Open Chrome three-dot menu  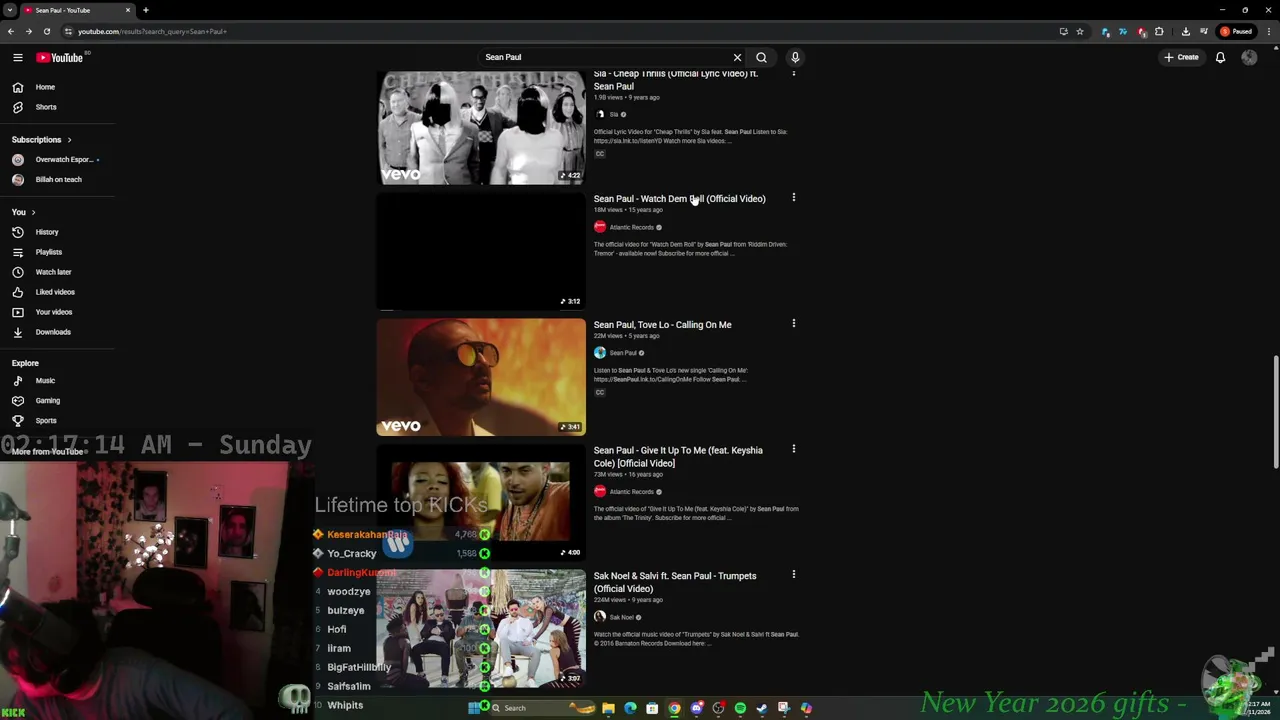point(1269,31)
